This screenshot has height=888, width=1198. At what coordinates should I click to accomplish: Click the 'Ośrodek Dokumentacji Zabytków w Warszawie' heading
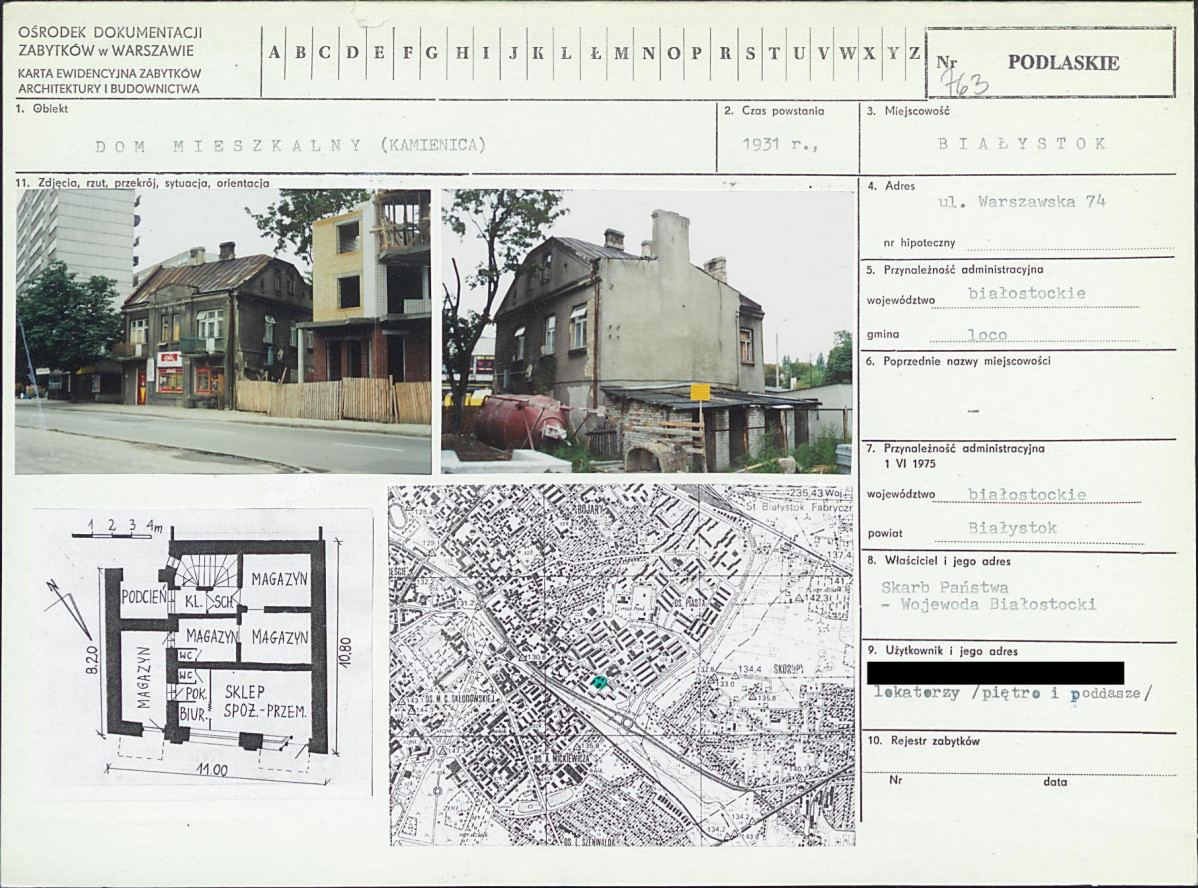click(x=110, y=41)
